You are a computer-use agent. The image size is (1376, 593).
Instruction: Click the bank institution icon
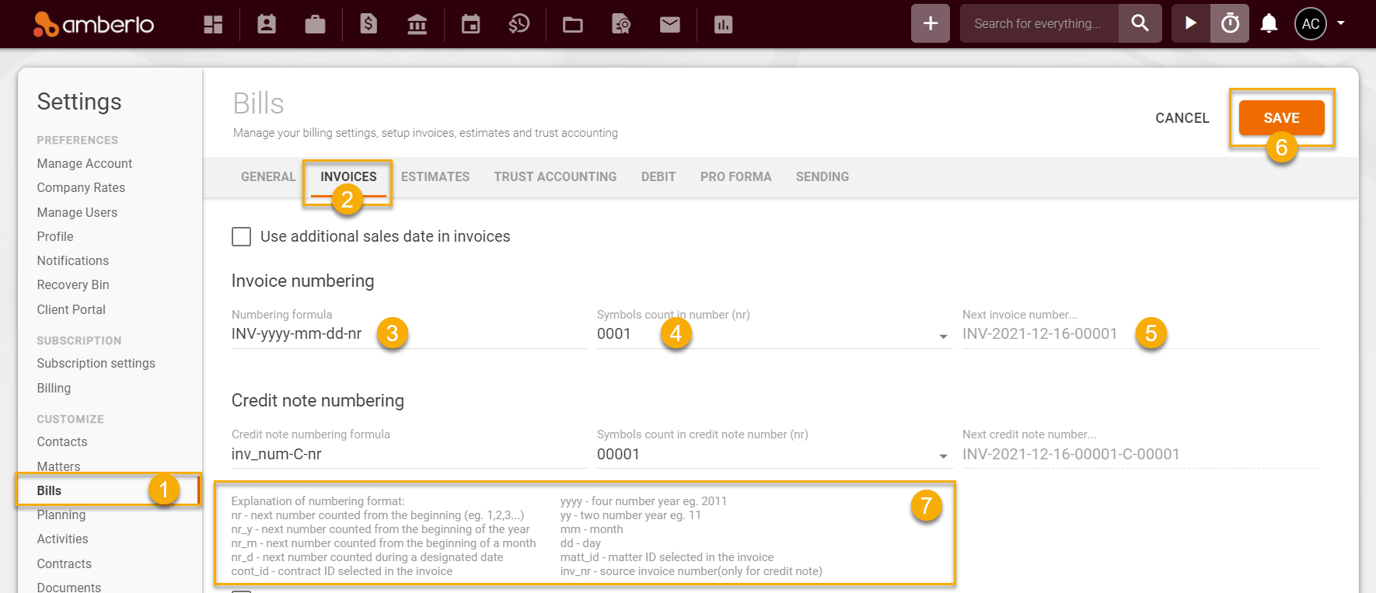[x=418, y=23]
